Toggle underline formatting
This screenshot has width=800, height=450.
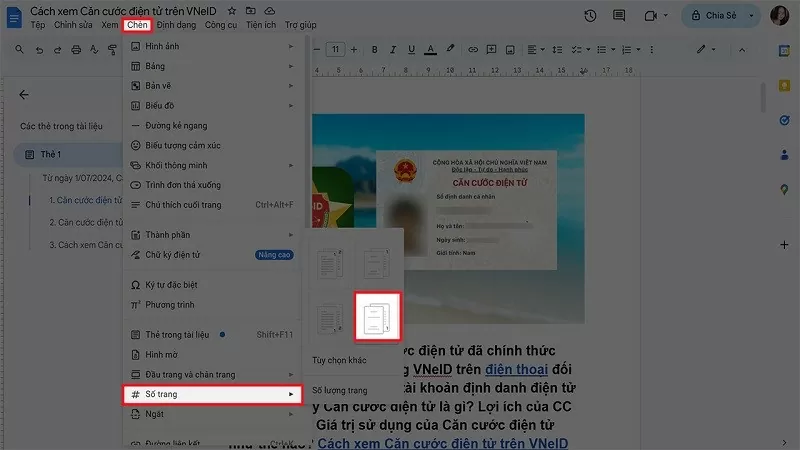[411, 49]
